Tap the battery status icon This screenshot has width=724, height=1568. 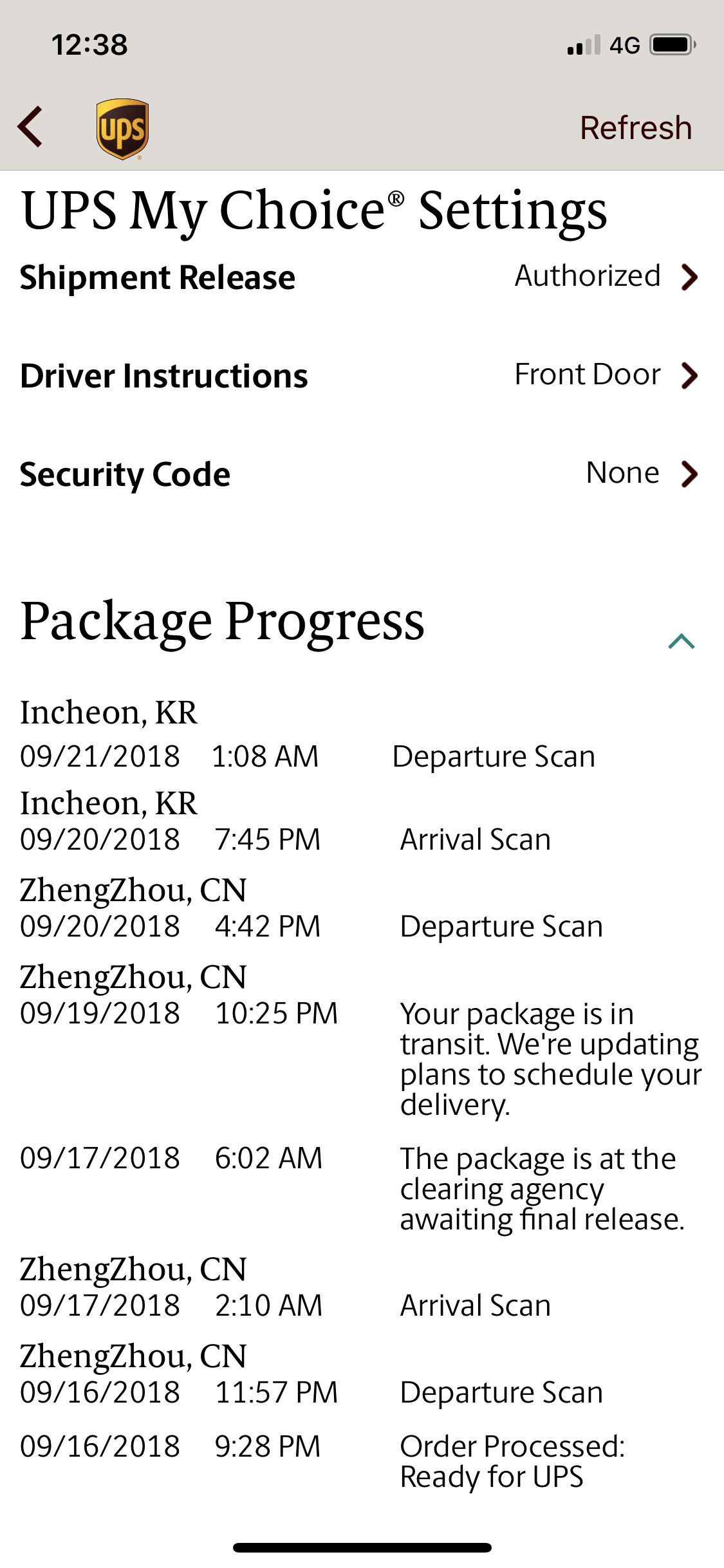tap(673, 45)
